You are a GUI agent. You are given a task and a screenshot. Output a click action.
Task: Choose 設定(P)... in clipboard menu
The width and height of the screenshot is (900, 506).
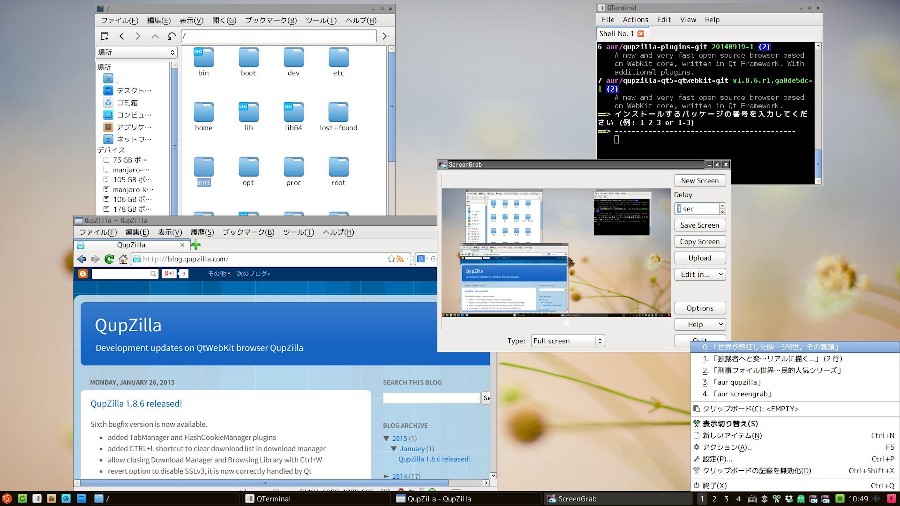[795, 459]
